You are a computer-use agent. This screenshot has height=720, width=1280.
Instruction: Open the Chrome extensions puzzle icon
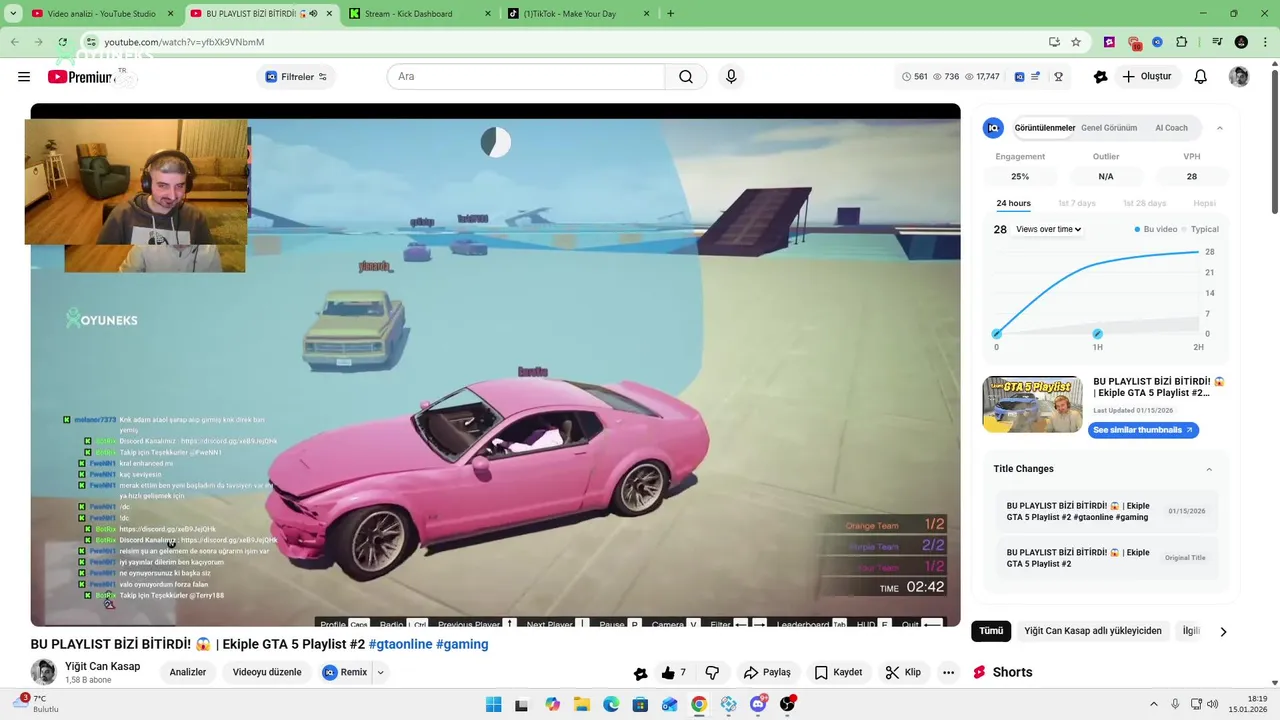[1182, 42]
